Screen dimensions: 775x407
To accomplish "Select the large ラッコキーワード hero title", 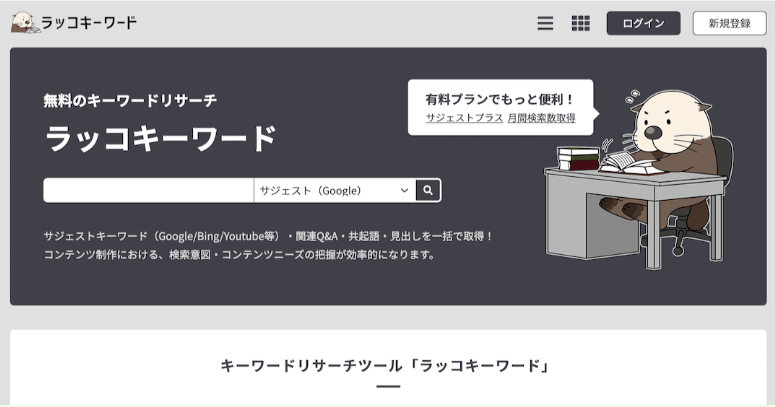I will tap(161, 138).
